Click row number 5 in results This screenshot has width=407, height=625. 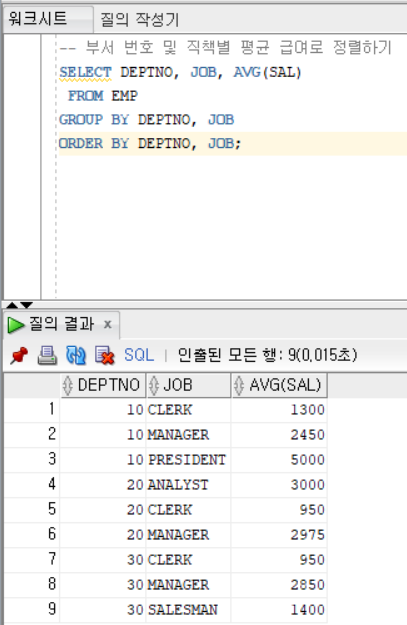coord(32,509)
